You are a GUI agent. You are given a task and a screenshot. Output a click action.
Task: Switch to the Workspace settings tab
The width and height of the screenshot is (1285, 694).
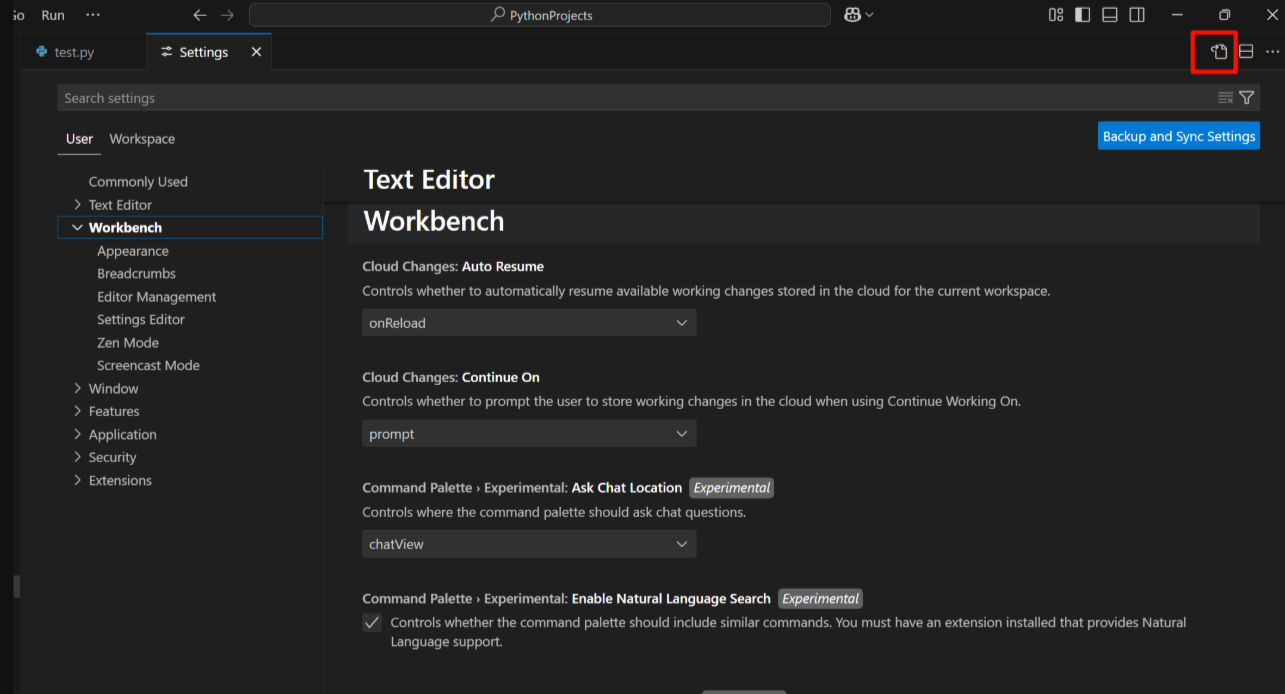click(x=142, y=139)
